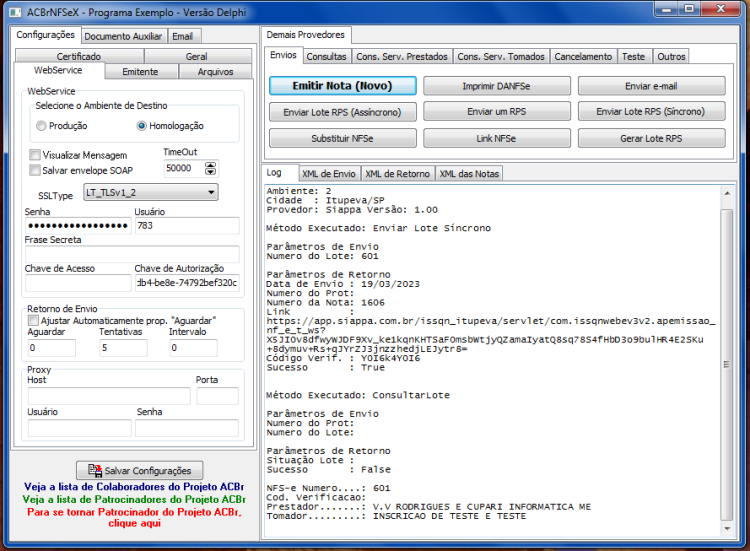
Task: Click the TimeOut spinner down arrow
Action: point(210,172)
